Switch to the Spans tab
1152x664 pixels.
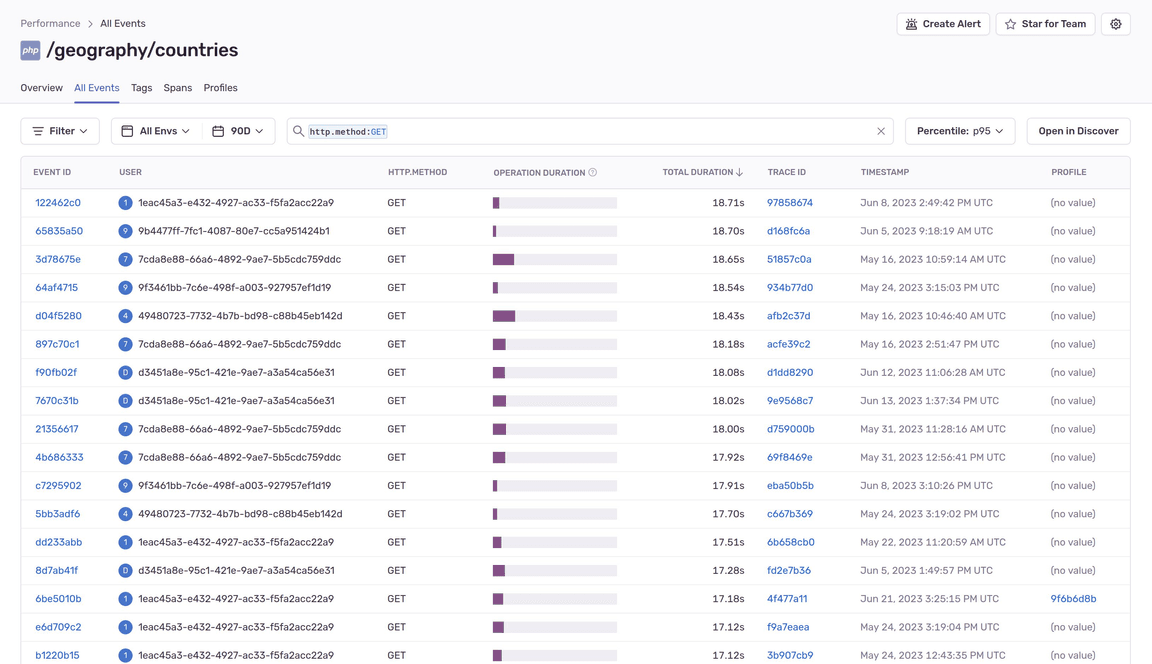click(x=178, y=87)
